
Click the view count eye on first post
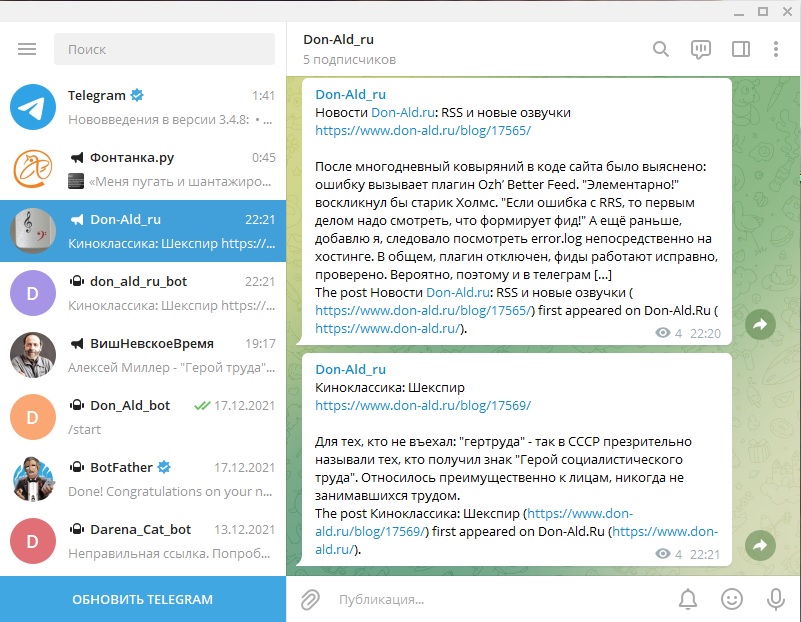(x=663, y=333)
